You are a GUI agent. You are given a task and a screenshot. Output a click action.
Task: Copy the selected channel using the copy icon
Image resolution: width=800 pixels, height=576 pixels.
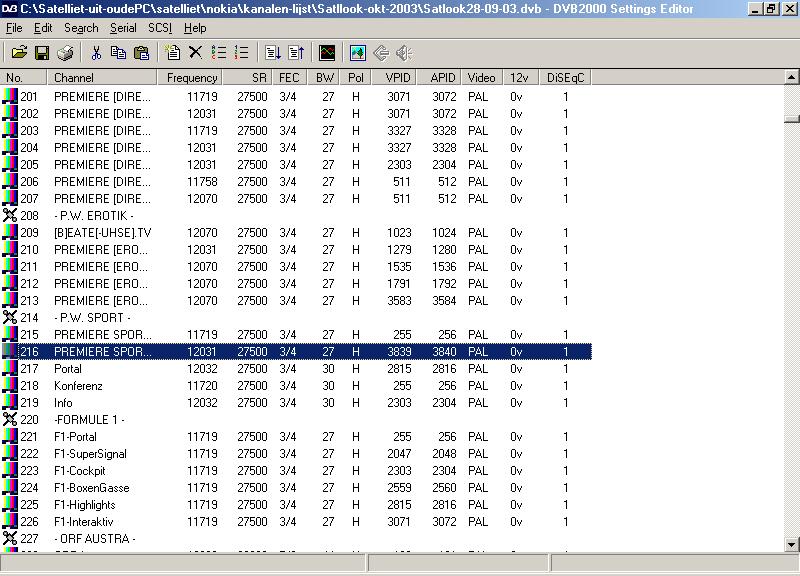(118, 53)
